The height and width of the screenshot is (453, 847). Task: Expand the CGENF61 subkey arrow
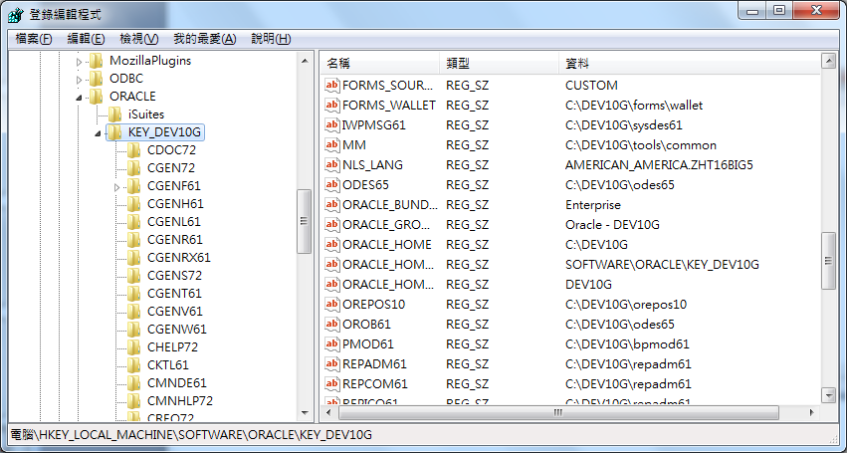(x=117, y=187)
